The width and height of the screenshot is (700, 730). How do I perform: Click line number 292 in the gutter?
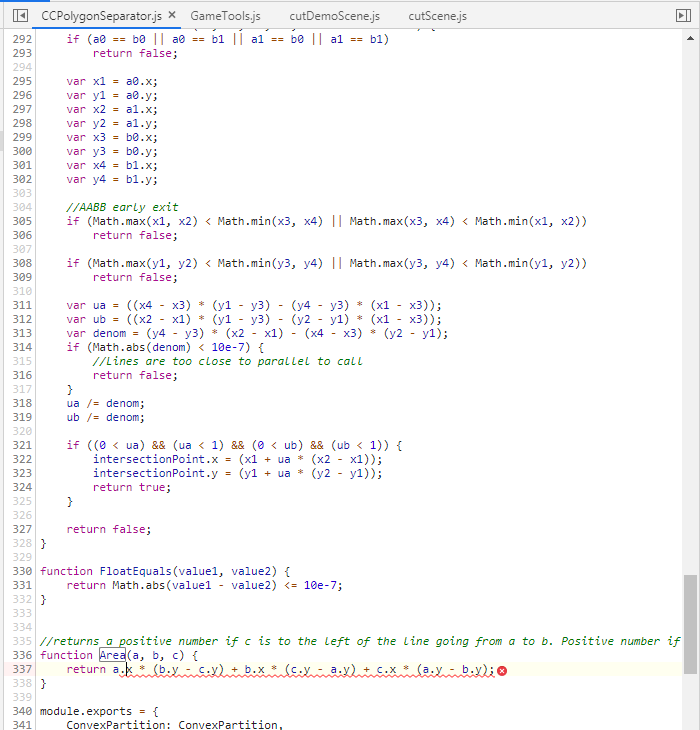pos(22,39)
